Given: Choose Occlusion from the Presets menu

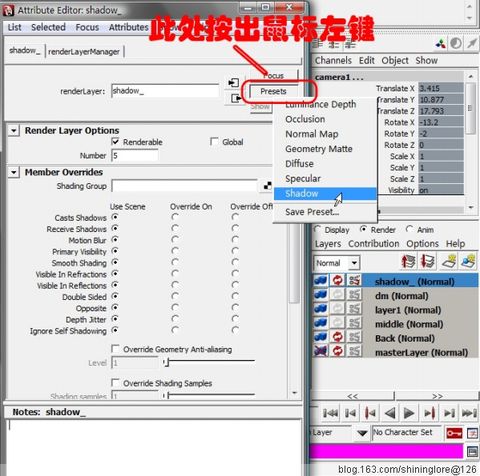Looking at the screenshot, I should coord(325,119).
